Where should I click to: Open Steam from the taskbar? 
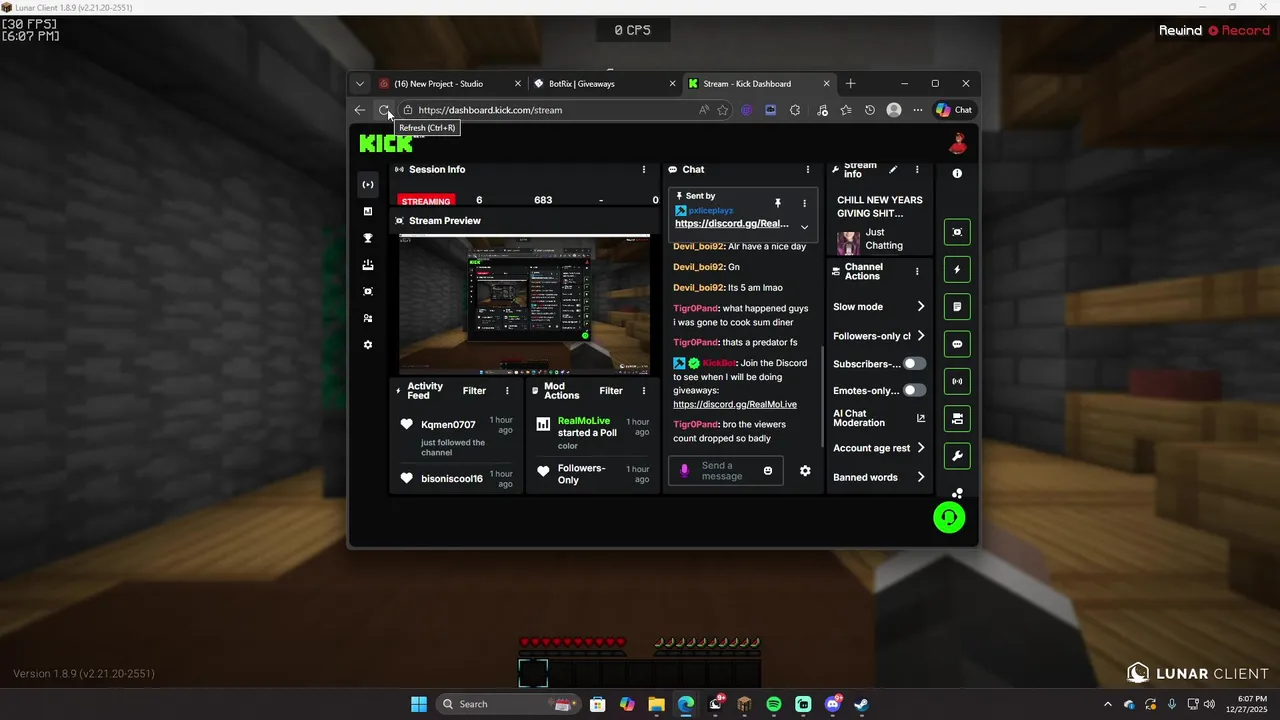862,704
